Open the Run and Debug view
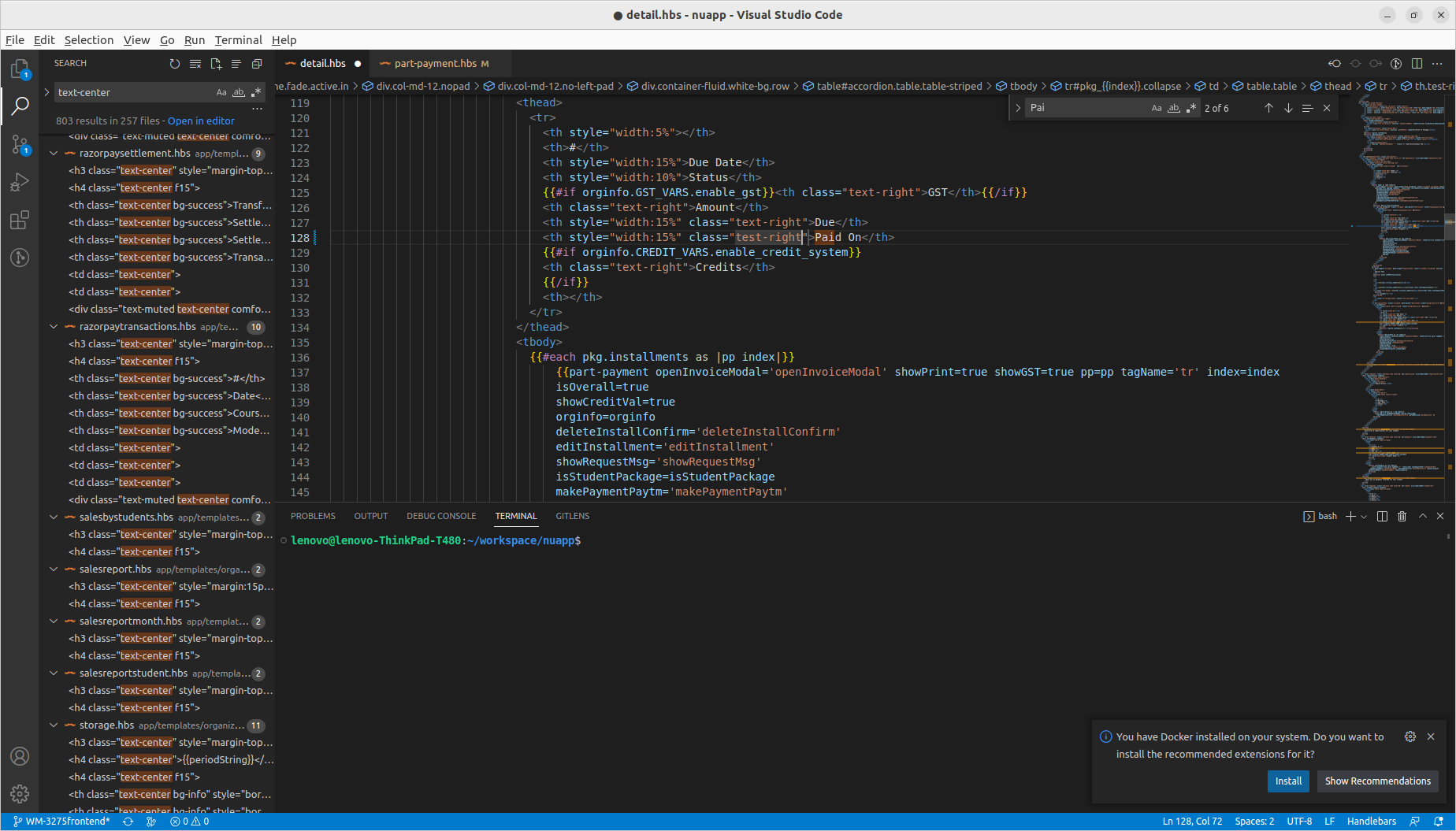 (20, 182)
